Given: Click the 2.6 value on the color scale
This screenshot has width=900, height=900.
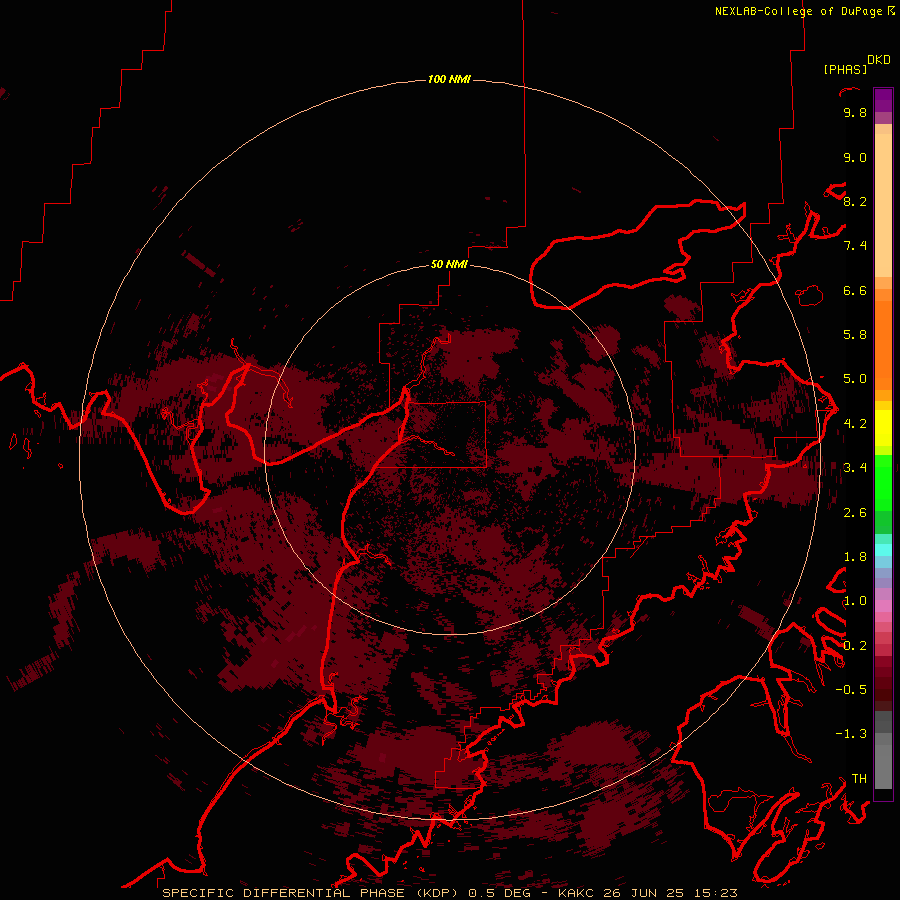Looking at the screenshot, I should (x=855, y=513).
